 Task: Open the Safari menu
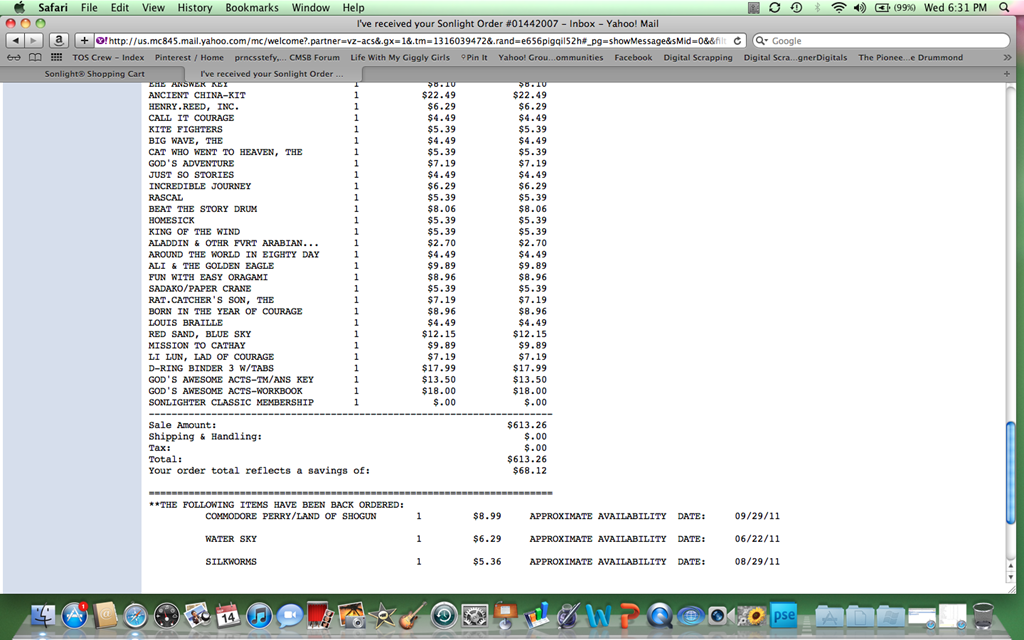[x=52, y=8]
